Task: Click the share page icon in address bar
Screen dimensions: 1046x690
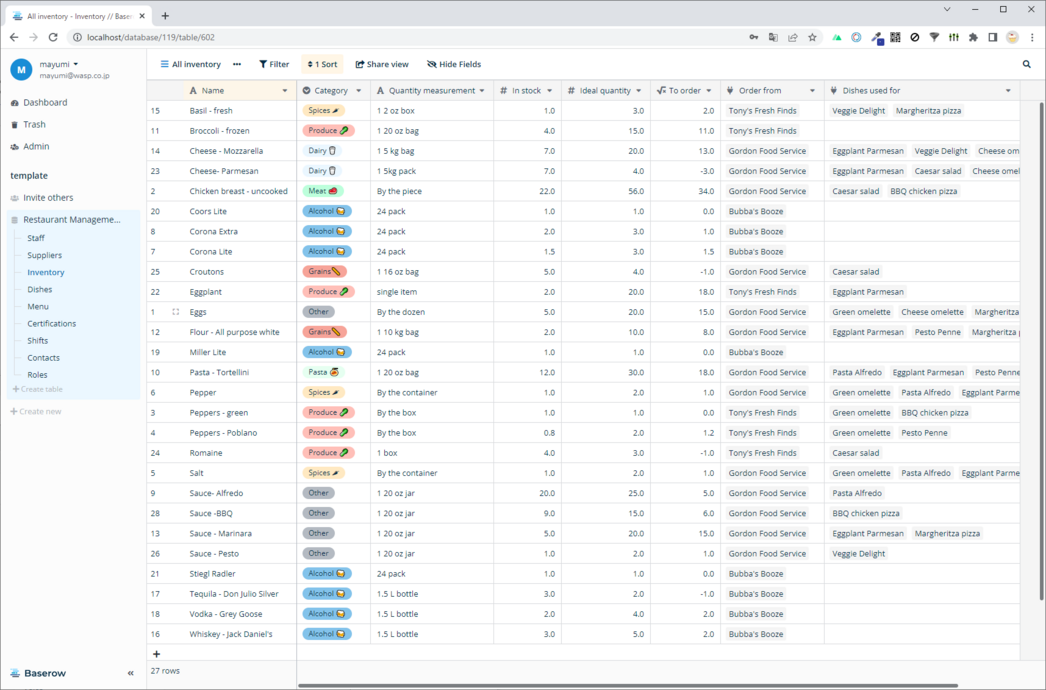Action: point(793,37)
